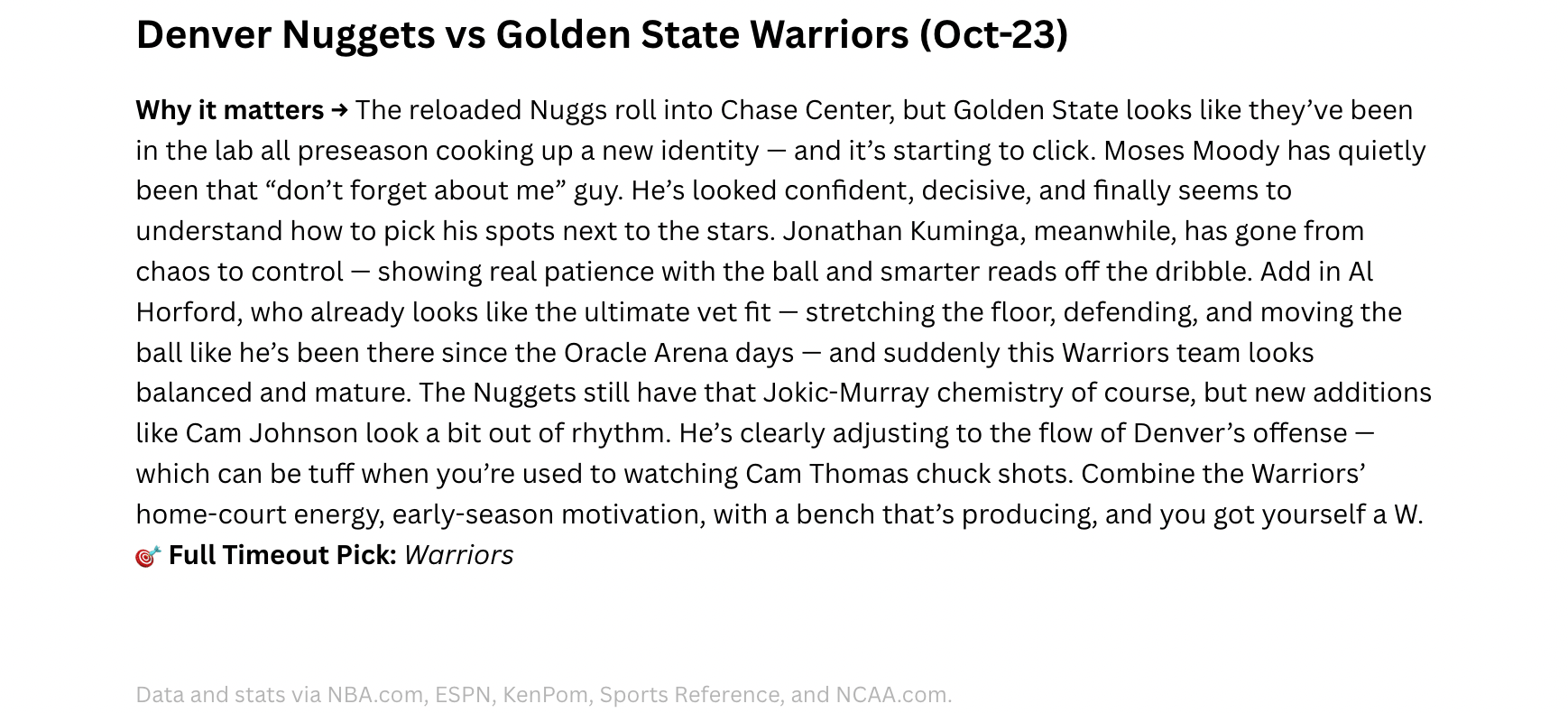Click the Denver Nuggets vs Golden State Warriors headline
1568x713 pixels.
[601, 35]
